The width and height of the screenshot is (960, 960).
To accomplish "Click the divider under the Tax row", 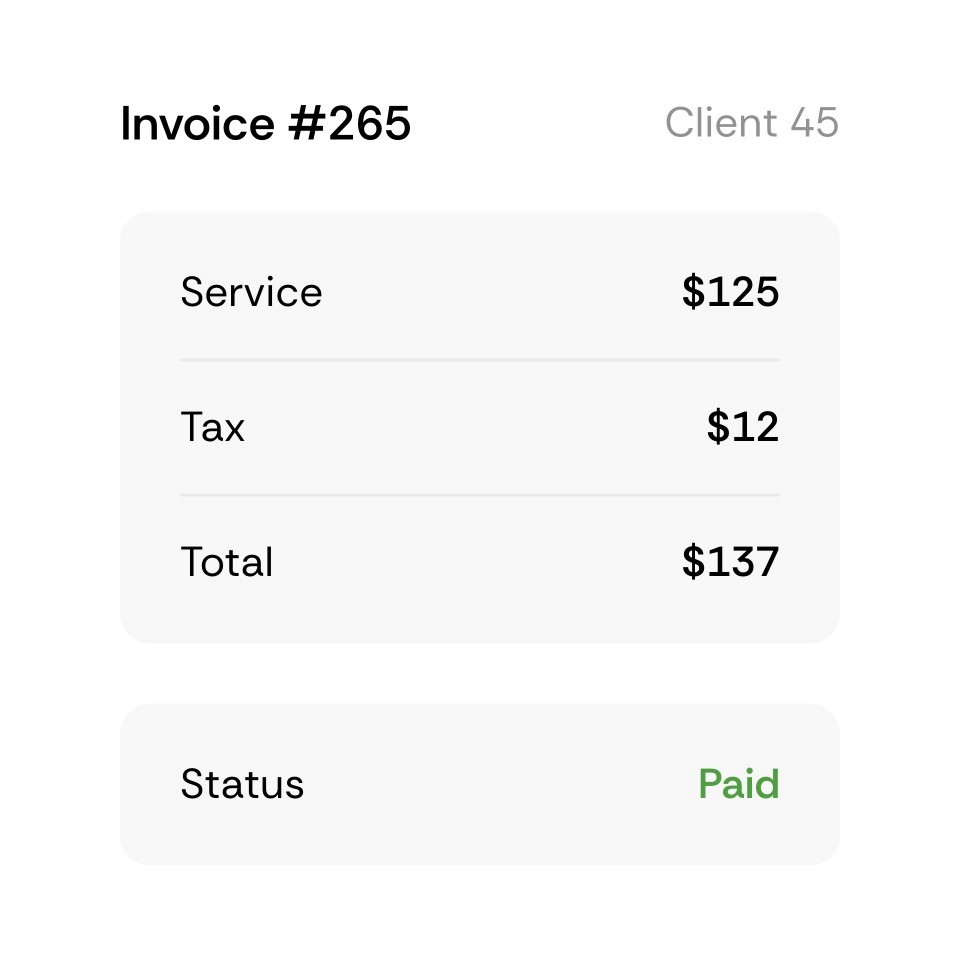I will click(480, 493).
